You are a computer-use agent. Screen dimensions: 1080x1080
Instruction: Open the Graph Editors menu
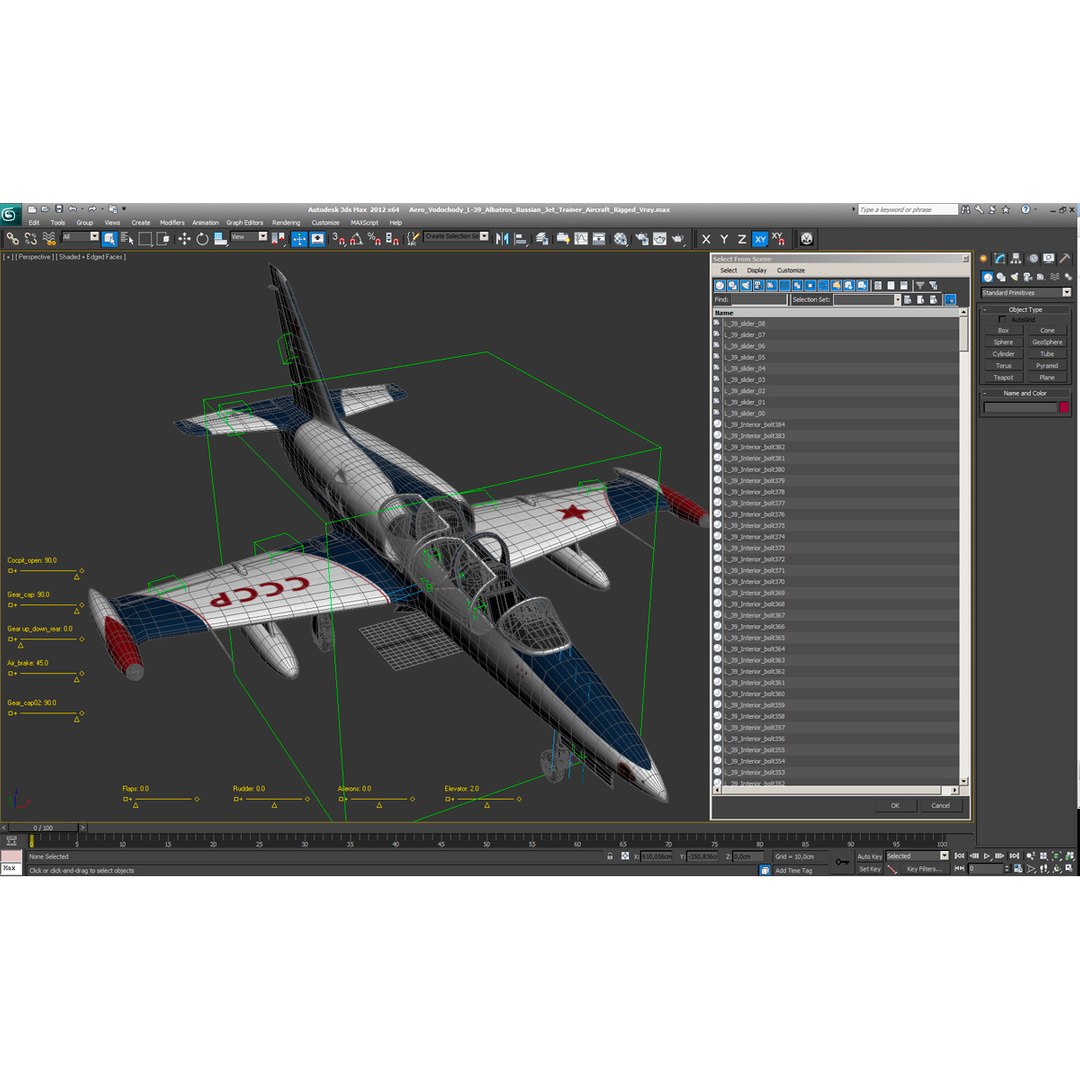pyautogui.click(x=245, y=222)
